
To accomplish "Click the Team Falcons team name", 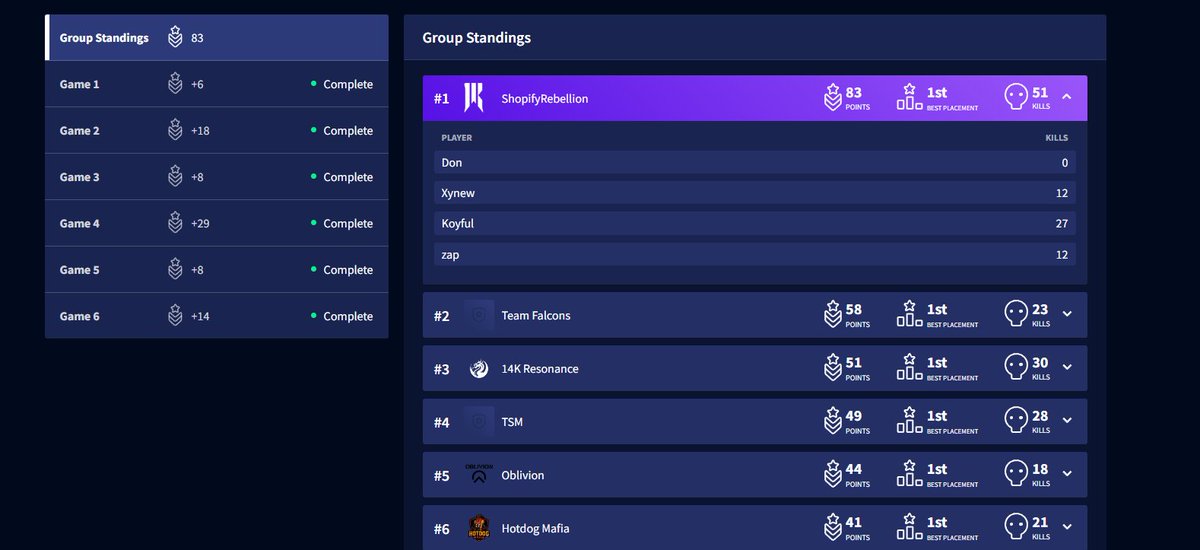I will [536, 315].
